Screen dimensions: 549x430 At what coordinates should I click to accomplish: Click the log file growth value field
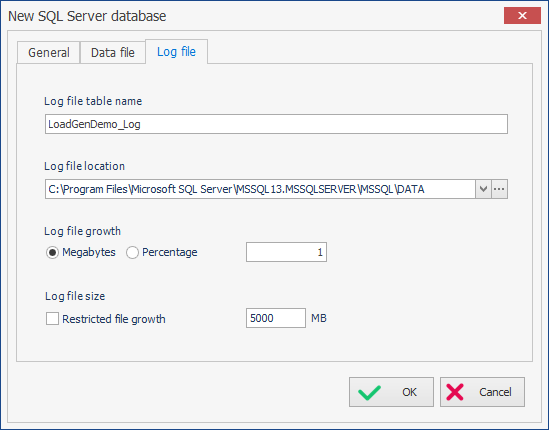pyautogui.click(x=286, y=252)
